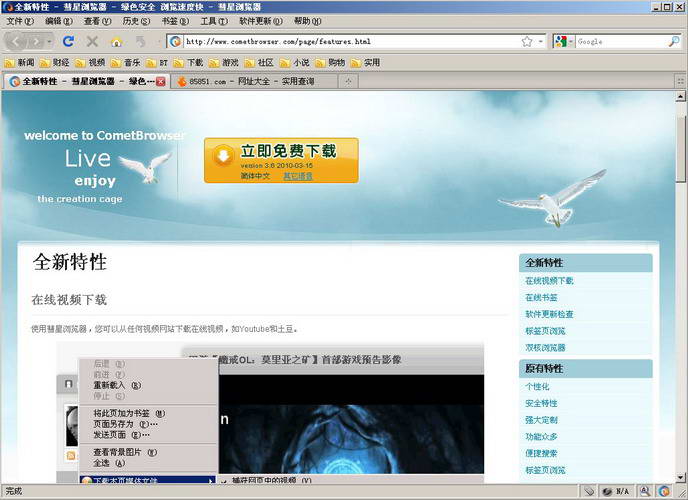Image resolution: width=688 pixels, height=500 pixels.
Task: Open the 软件更新检查 sidebar link
Action: tap(549, 314)
